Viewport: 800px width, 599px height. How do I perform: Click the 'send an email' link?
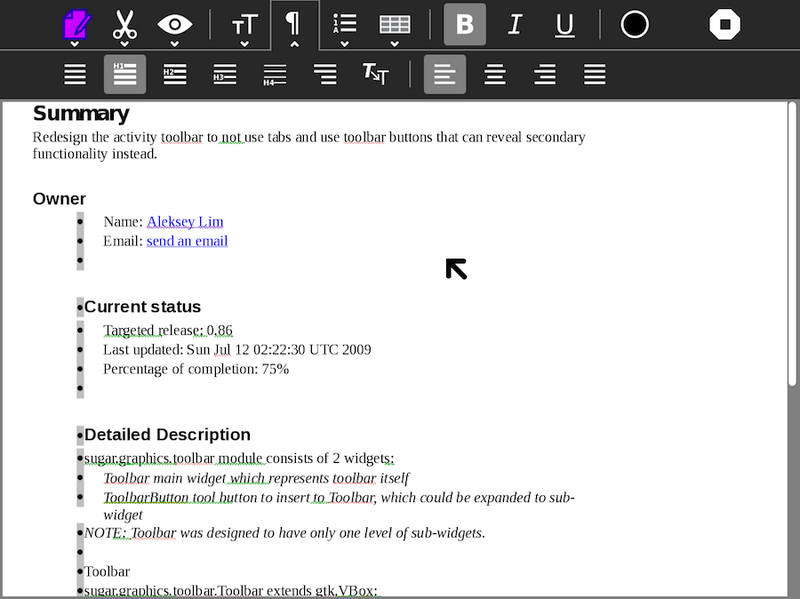pos(187,241)
